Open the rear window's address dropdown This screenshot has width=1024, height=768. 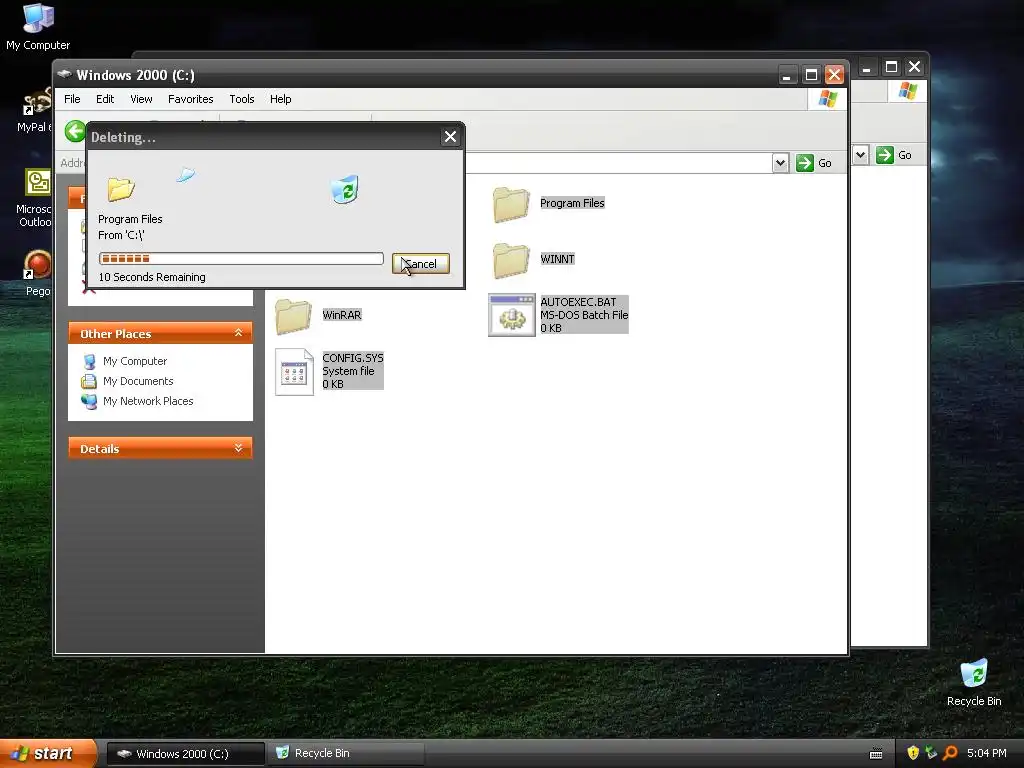pos(861,155)
